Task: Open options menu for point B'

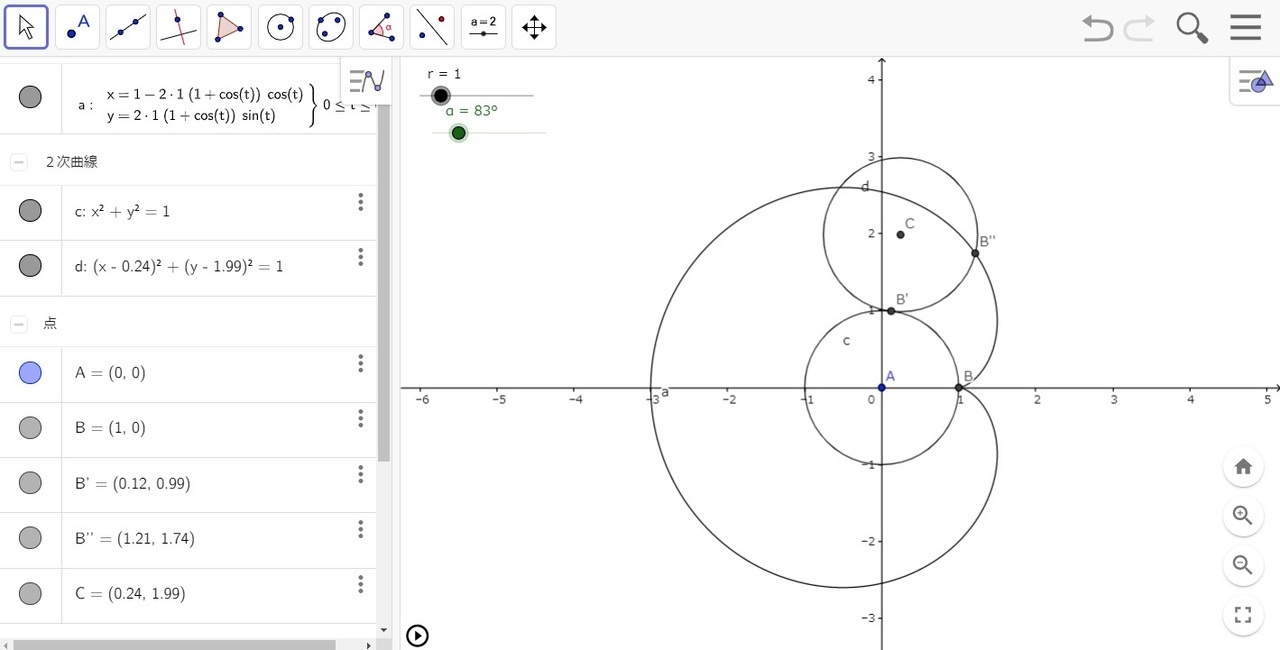Action: [361, 474]
